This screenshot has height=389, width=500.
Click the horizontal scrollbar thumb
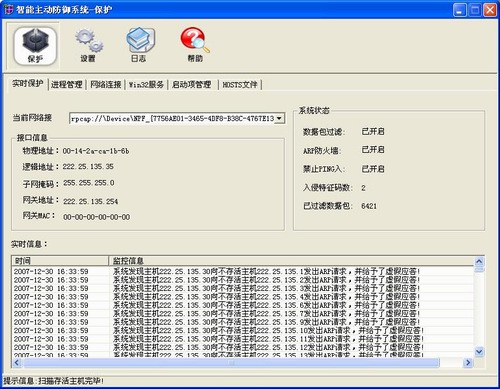point(231,362)
